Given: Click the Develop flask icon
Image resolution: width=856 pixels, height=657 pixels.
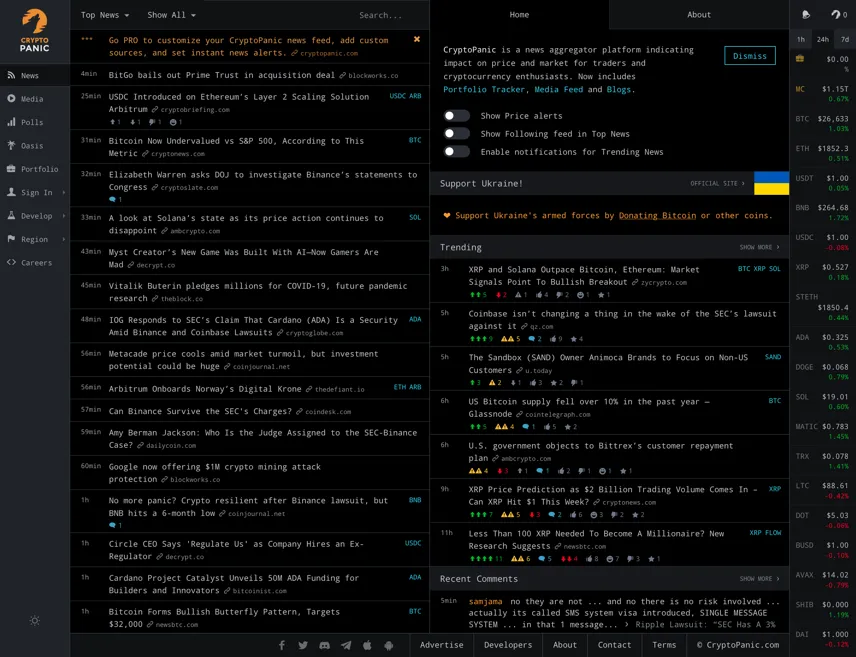Looking at the screenshot, I should point(11,215).
